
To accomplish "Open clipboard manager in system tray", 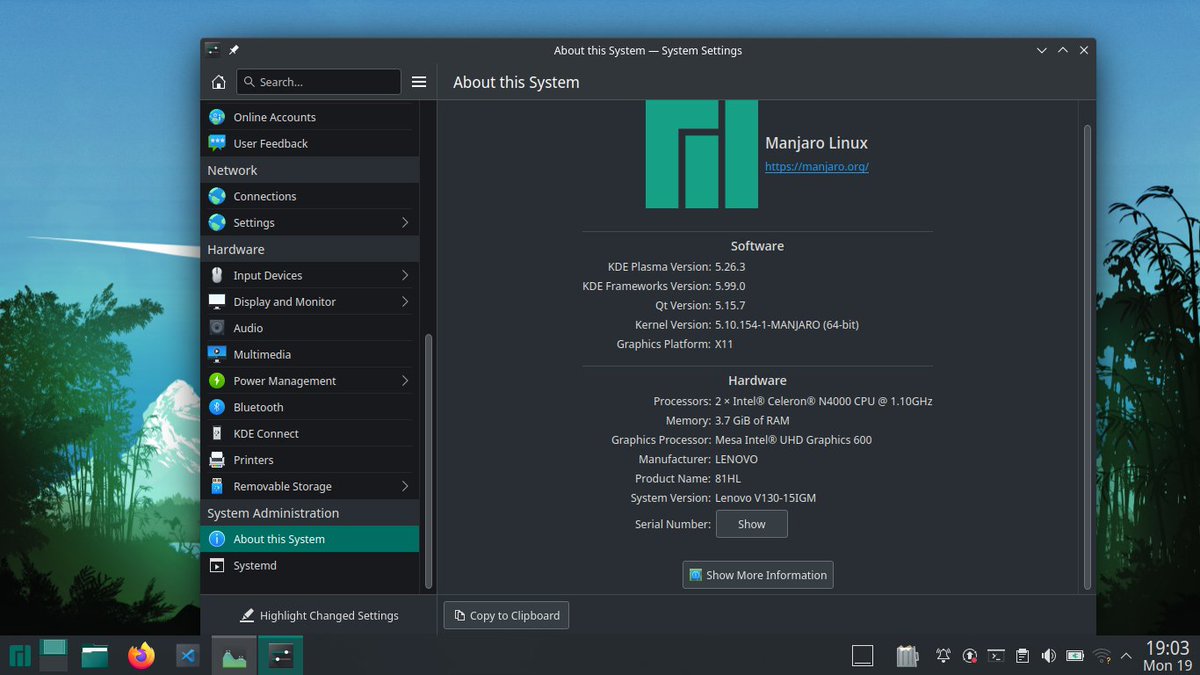I will coord(1022,657).
